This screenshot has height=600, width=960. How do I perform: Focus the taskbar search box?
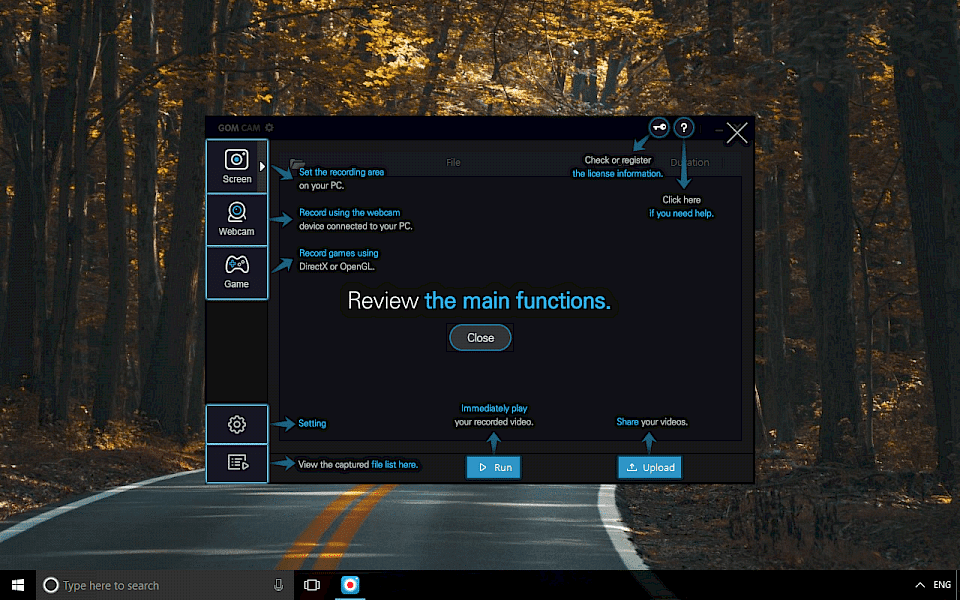(165, 585)
